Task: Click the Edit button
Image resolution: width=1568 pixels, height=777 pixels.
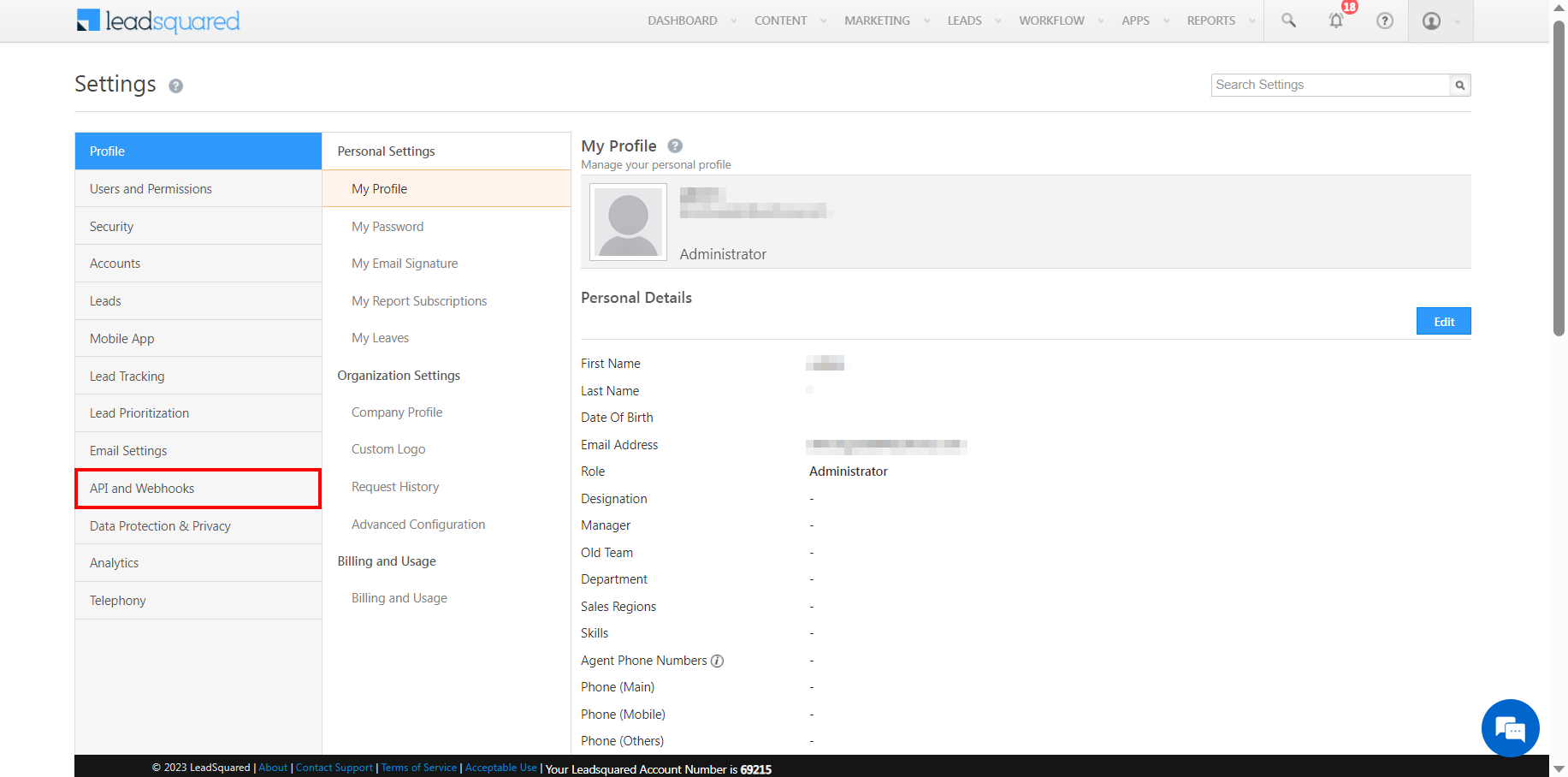Action: [1444, 321]
